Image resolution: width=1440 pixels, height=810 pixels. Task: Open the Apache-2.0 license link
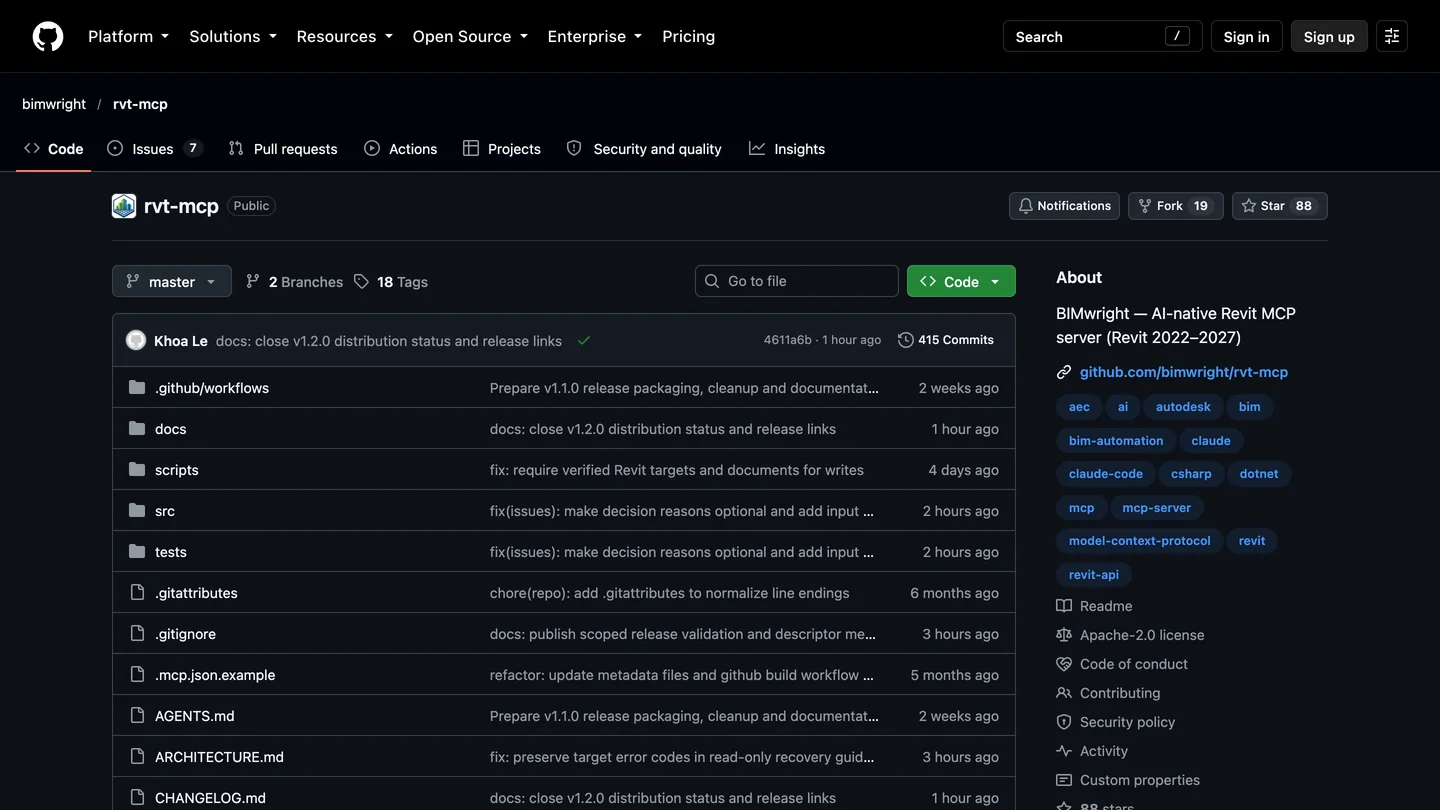click(1142, 635)
